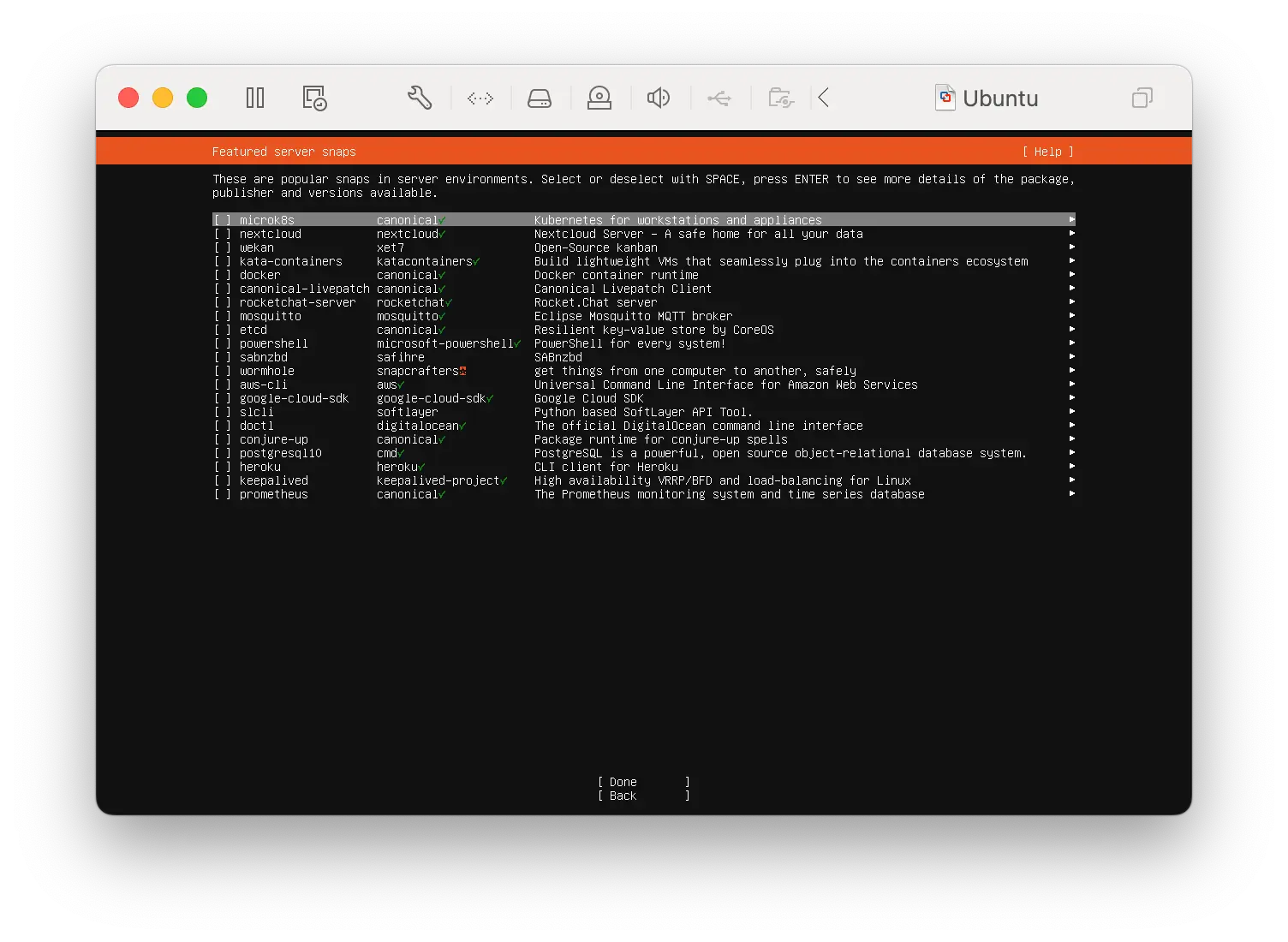The width and height of the screenshot is (1288, 942).
Task: Click 'CLI client for Heroku' description
Action: point(606,467)
